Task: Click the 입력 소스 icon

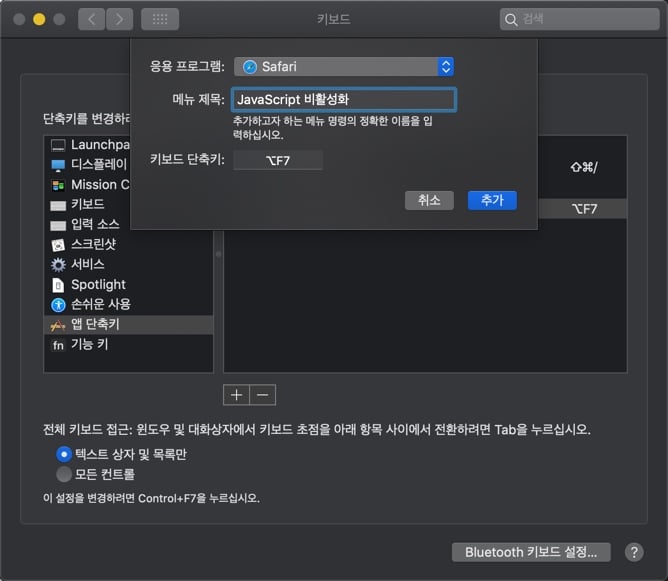Action: click(x=58, y=225)
